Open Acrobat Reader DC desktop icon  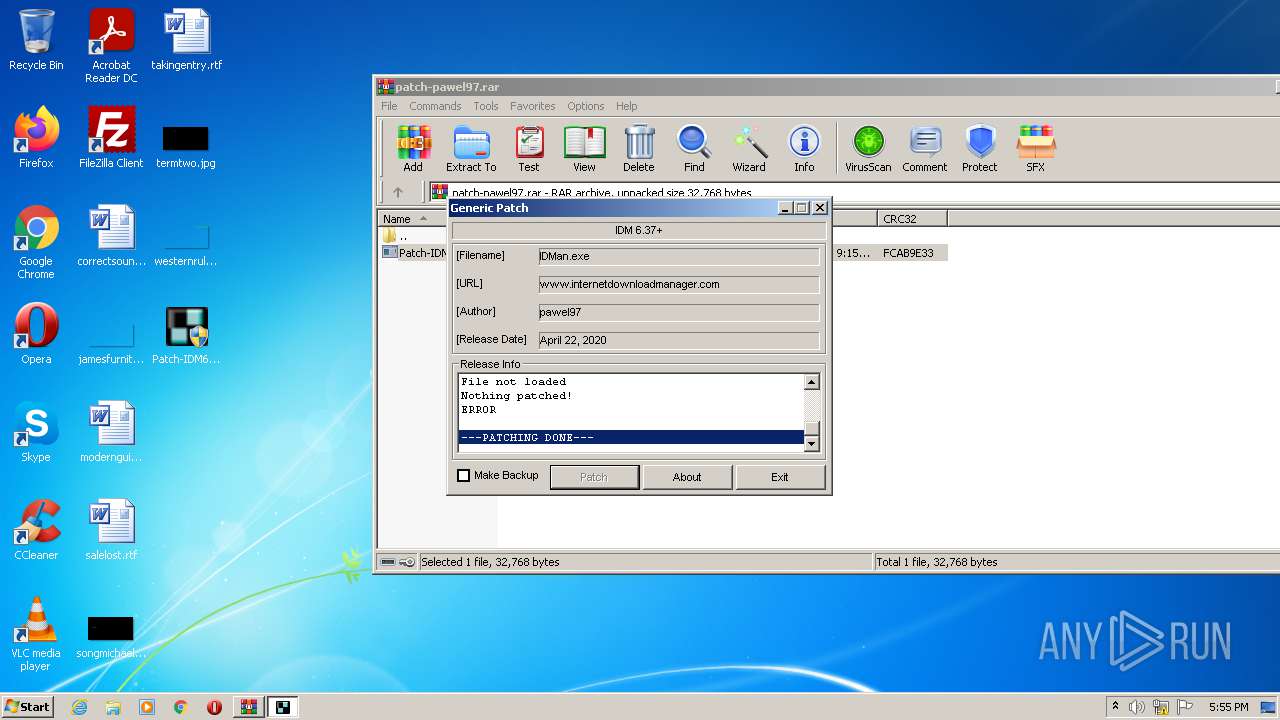111,47
